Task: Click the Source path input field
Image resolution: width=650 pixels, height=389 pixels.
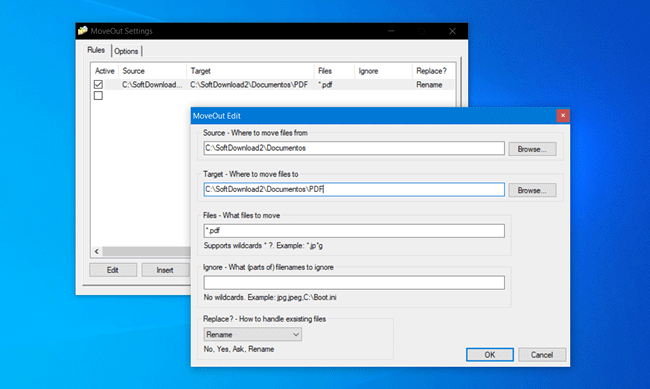Action: (354, 148)
